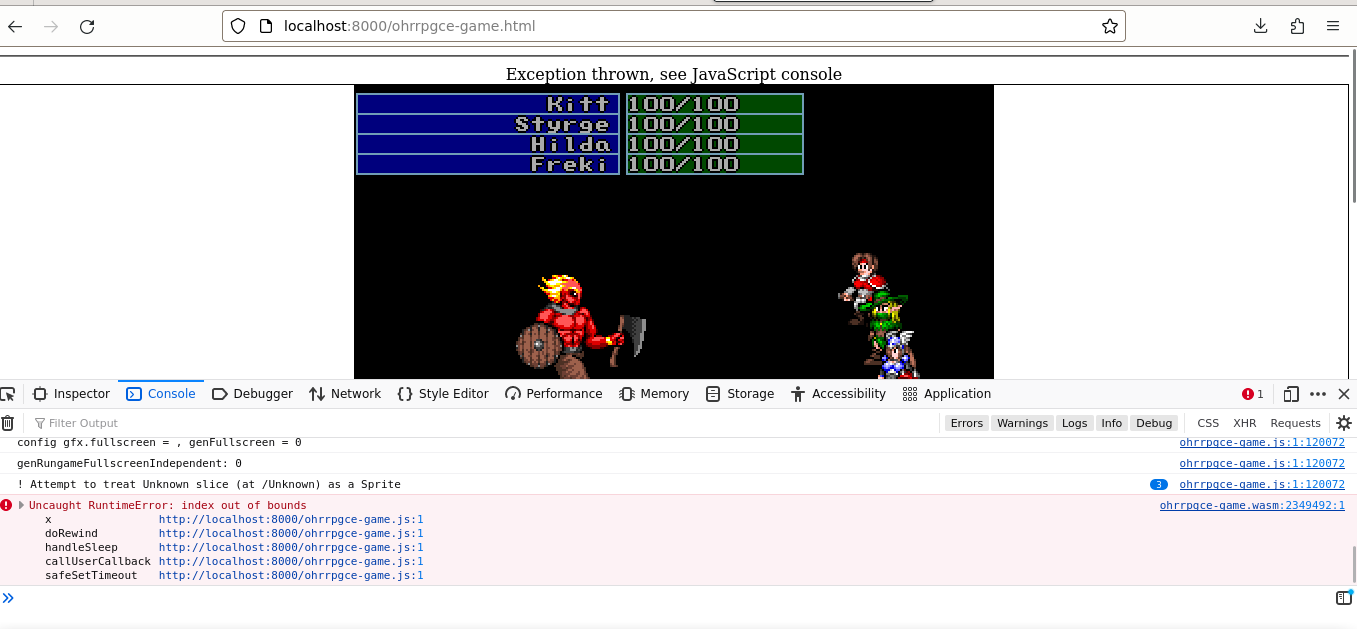Click 'Exception thrown, see JavaScript console' text
Viewport: 1357px width, 629px height.
[x=674, y=74]
